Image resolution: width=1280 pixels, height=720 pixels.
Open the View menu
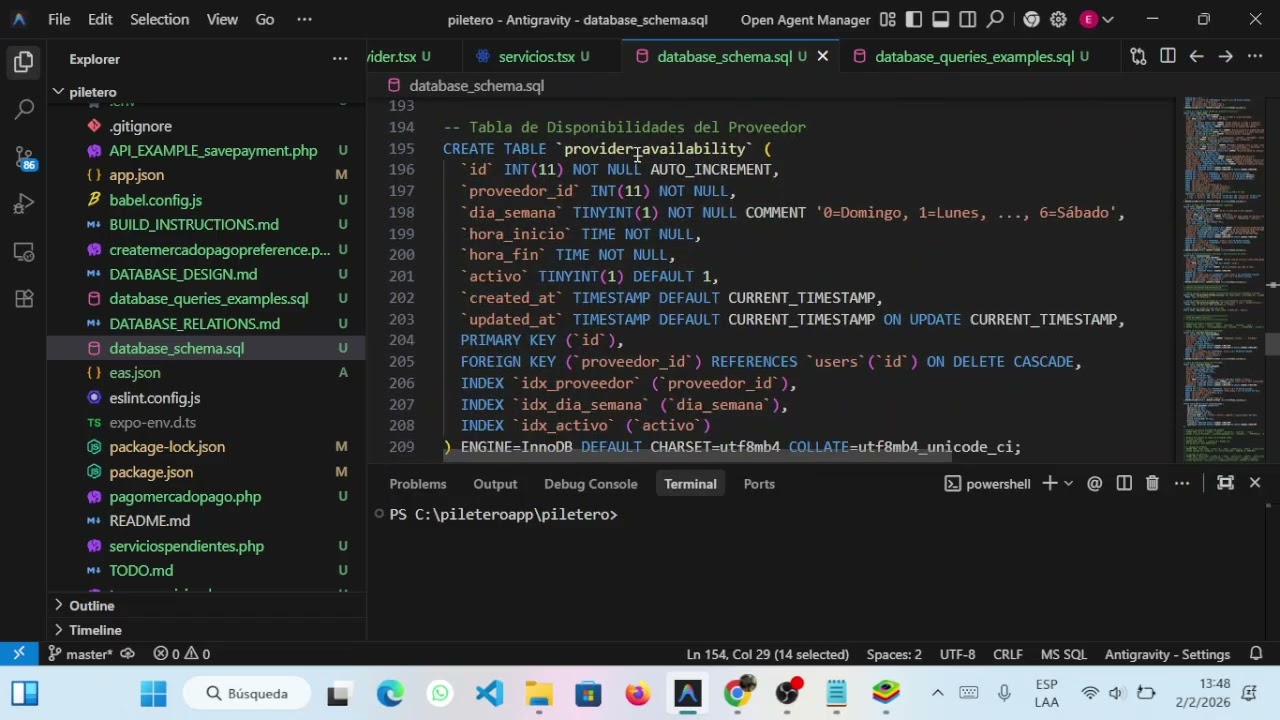(222, 19)
